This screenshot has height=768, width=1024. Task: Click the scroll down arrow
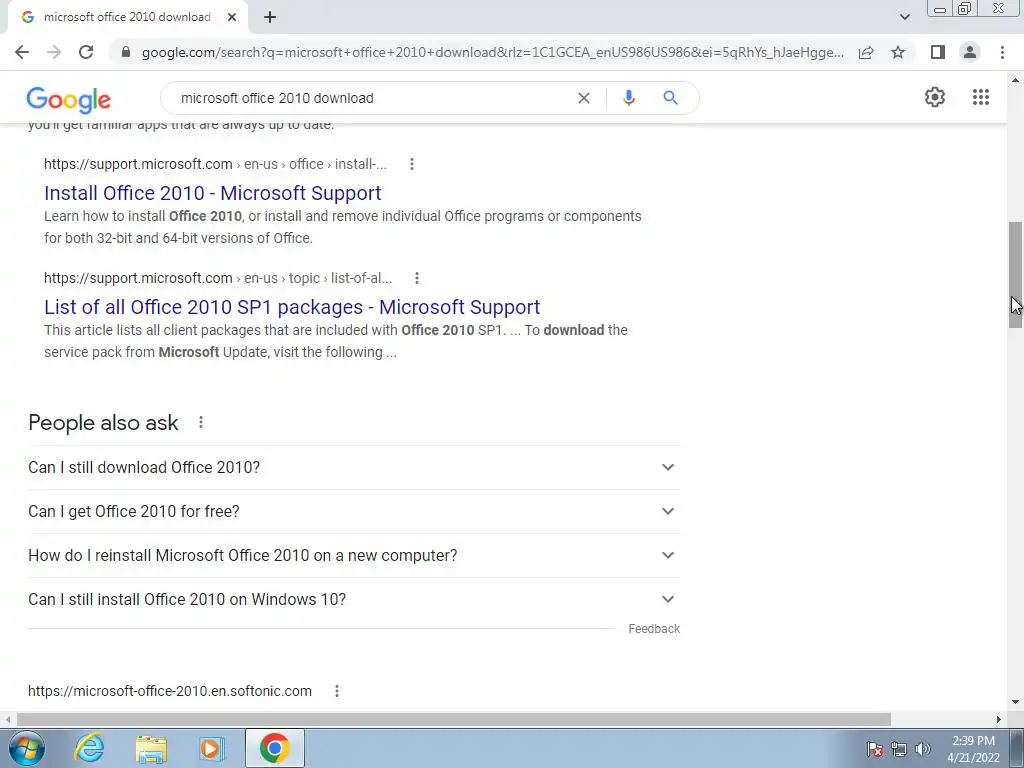1015,703
